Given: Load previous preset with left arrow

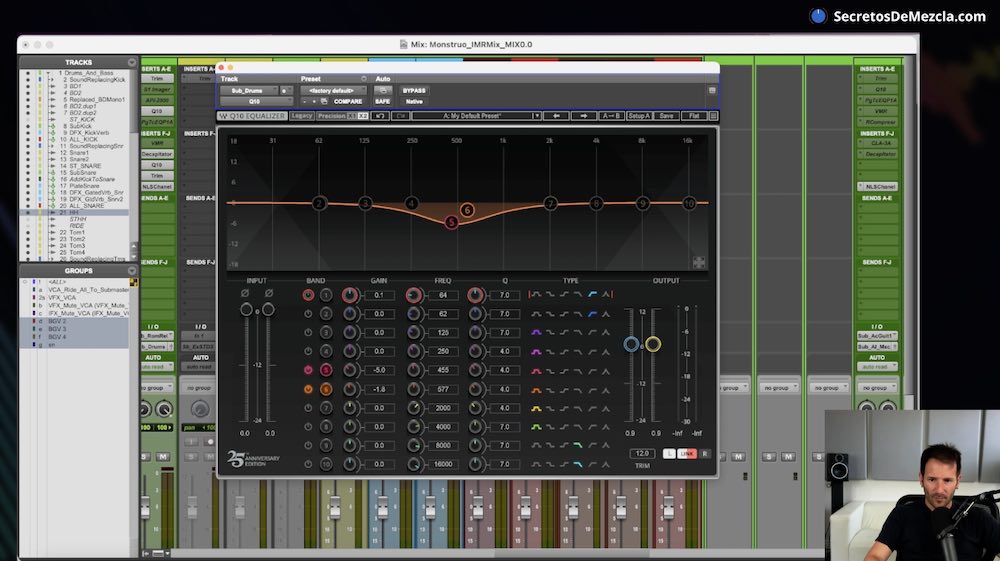Looking at the screenshot, I should pyautogui.click(x=557, y=116).
